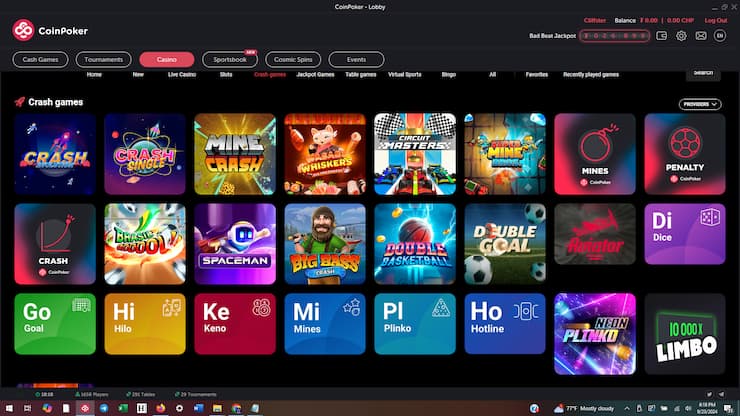This screenshot has width=740, height=416.
Task: Open the CoinPoker Crash graph tile
Action: 55,244
